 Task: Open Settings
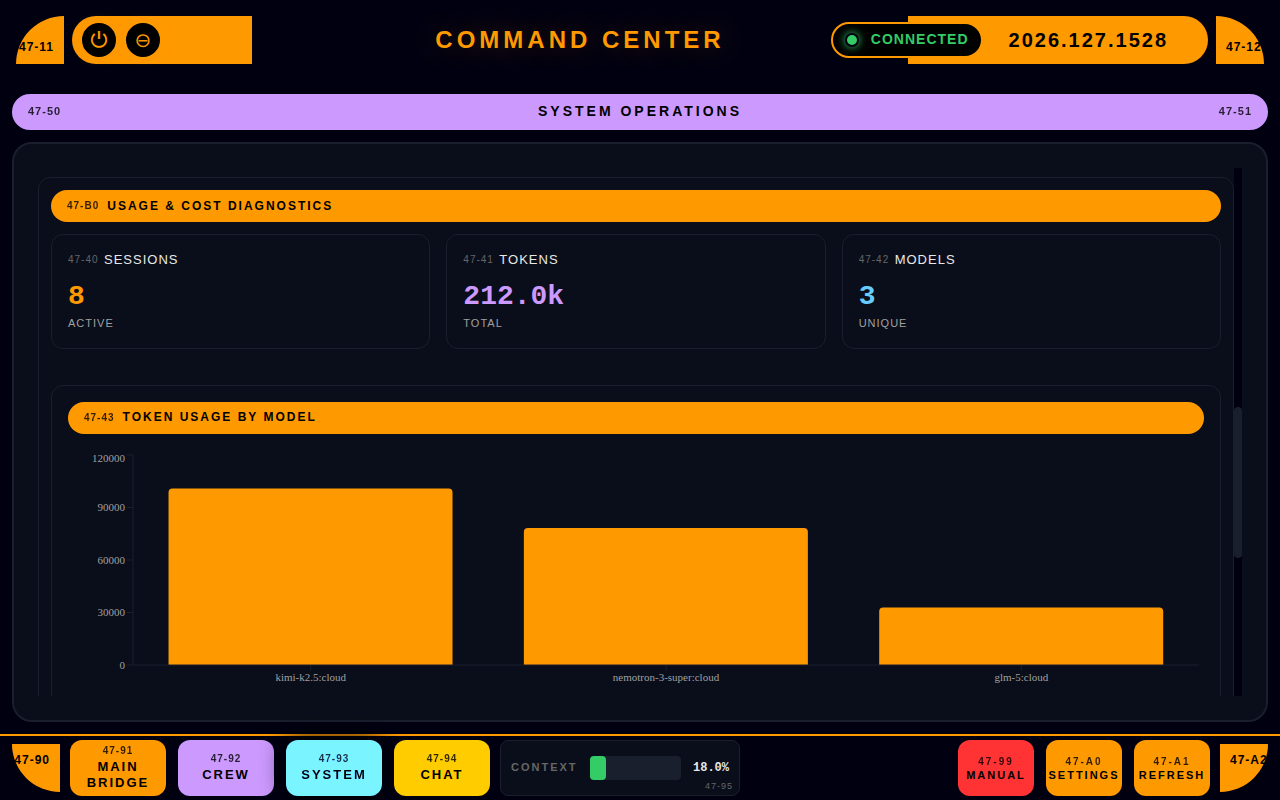coord(1084,768)
